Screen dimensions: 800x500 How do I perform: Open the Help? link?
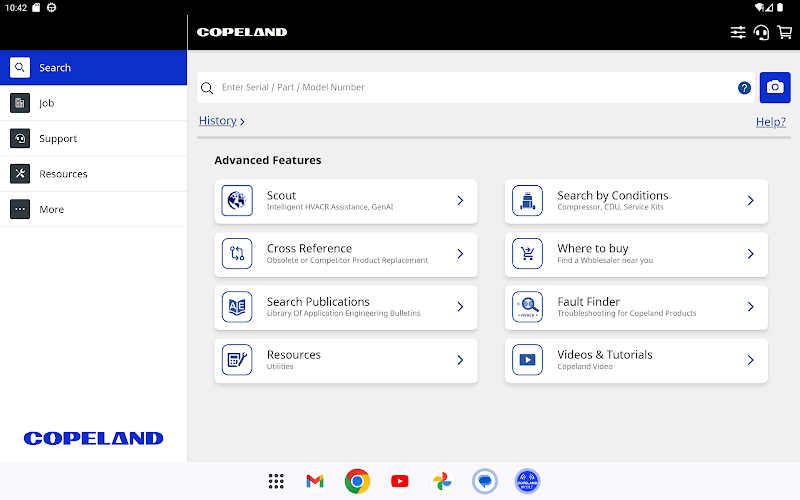(771, 121)
